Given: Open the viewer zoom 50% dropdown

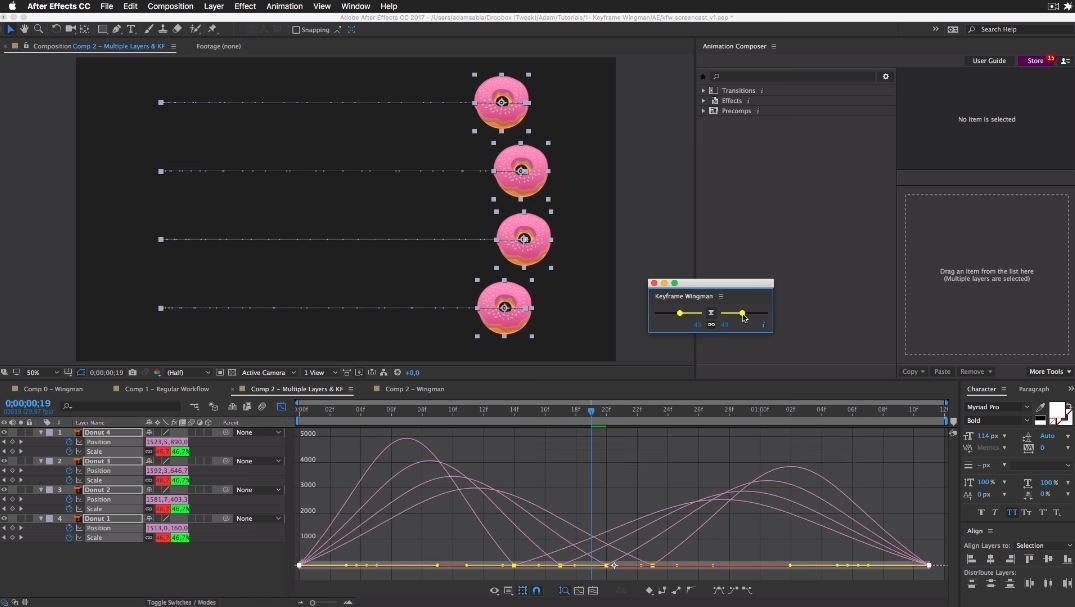Looking at the screenshot, I should pyautogui.click(x=42, y=372).
